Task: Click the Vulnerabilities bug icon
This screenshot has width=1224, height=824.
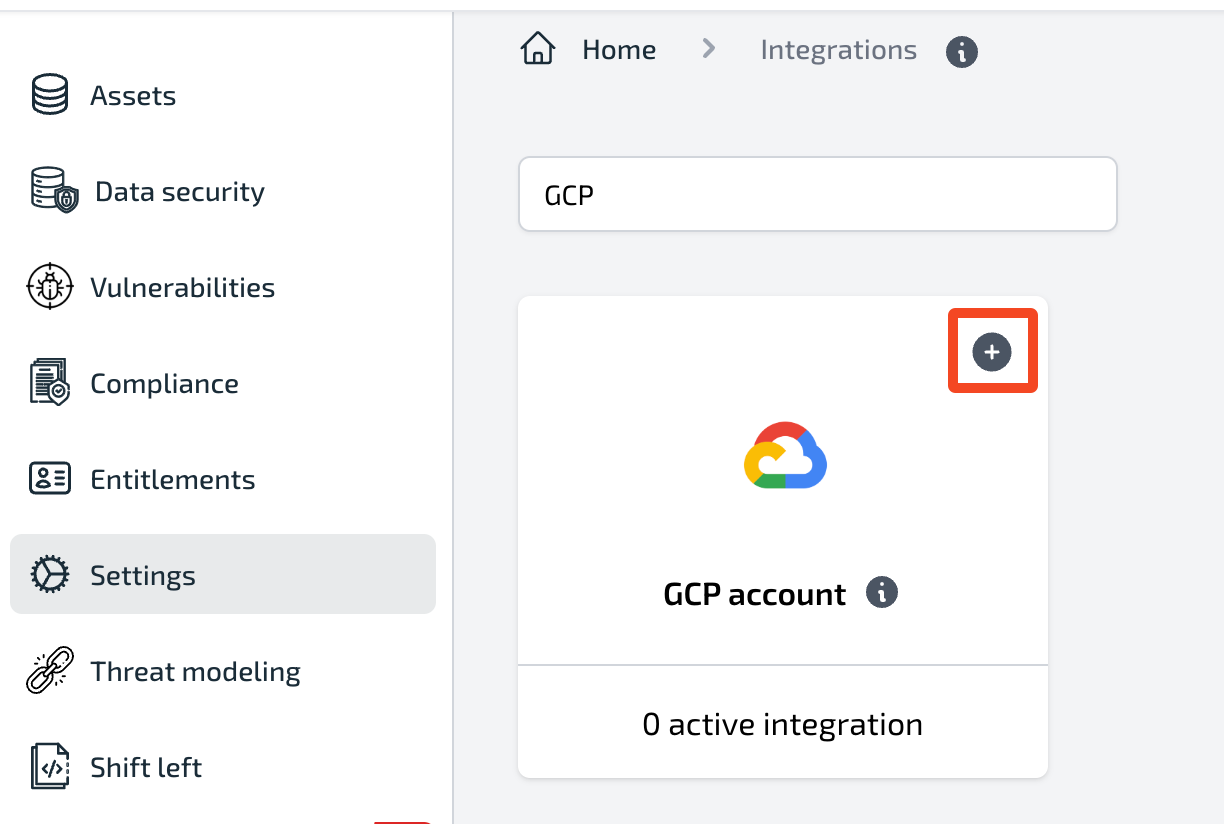Action: point(50,288)
